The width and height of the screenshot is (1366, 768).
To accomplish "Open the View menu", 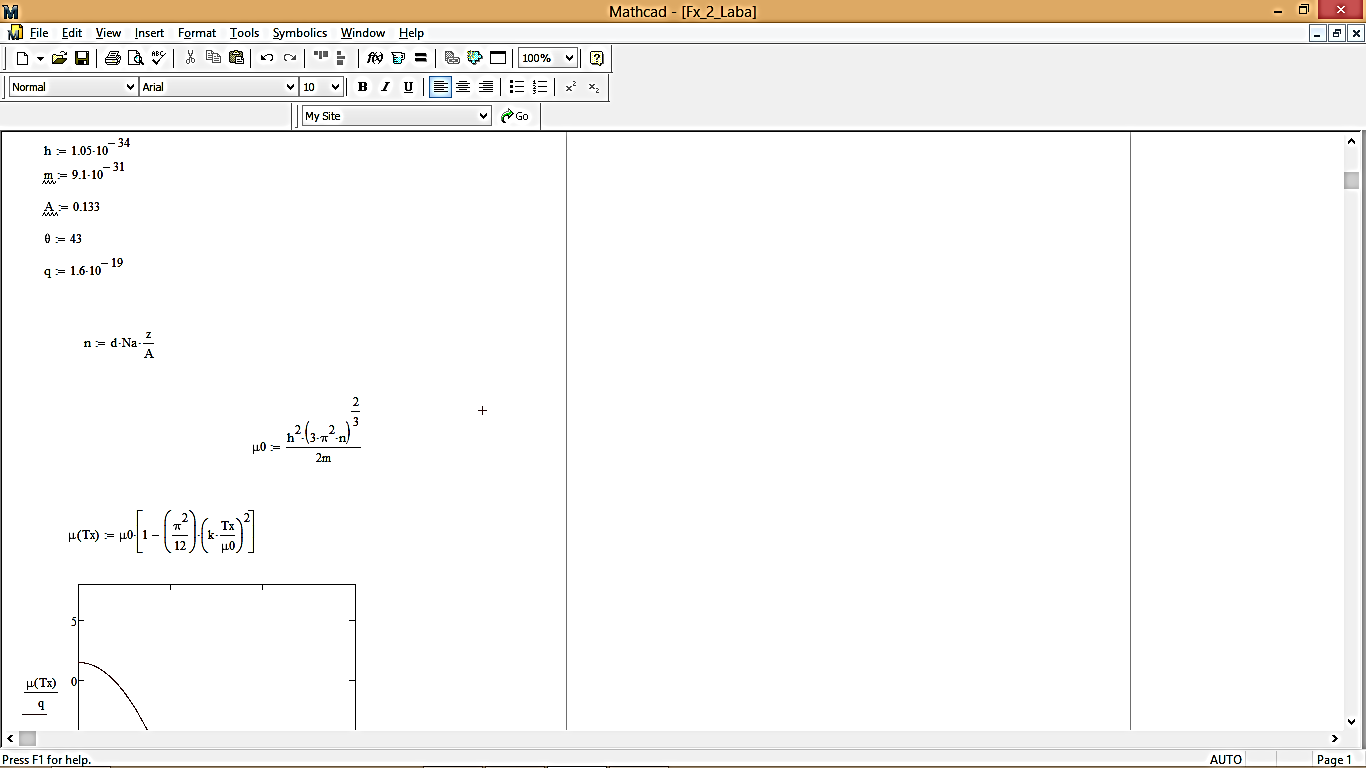I will (108, 33).
